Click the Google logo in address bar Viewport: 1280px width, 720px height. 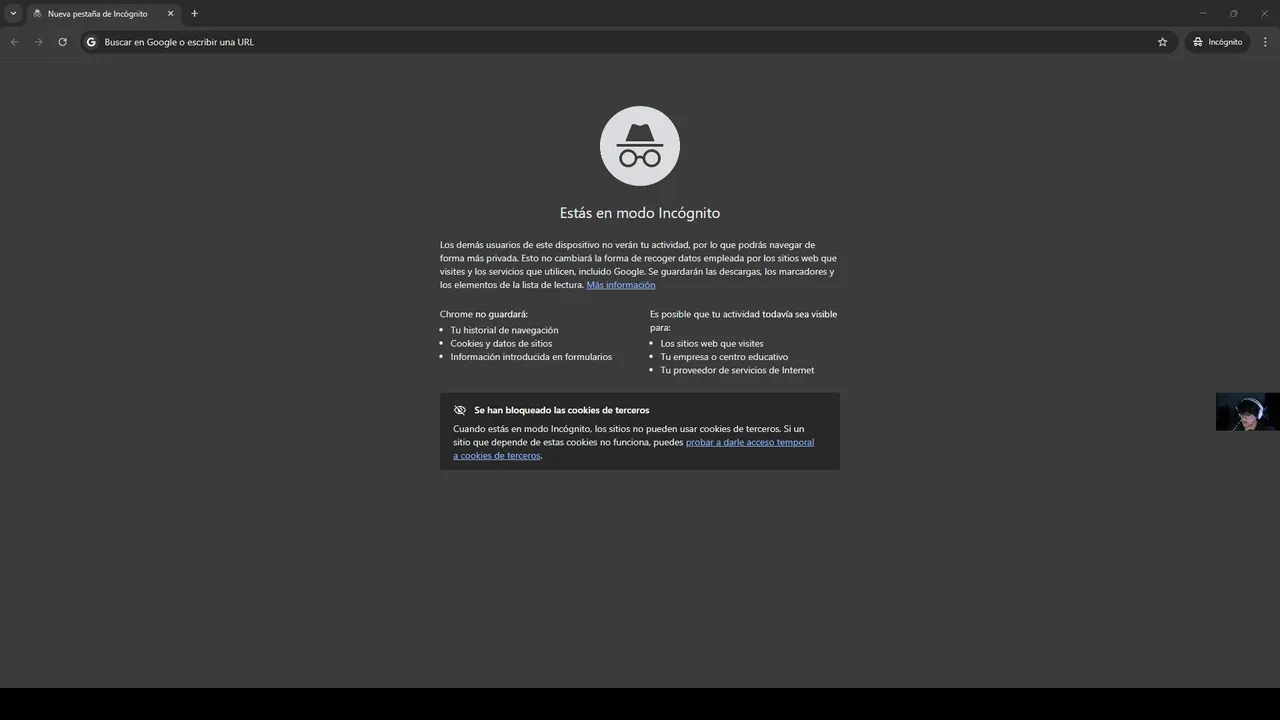click(91, 42)
